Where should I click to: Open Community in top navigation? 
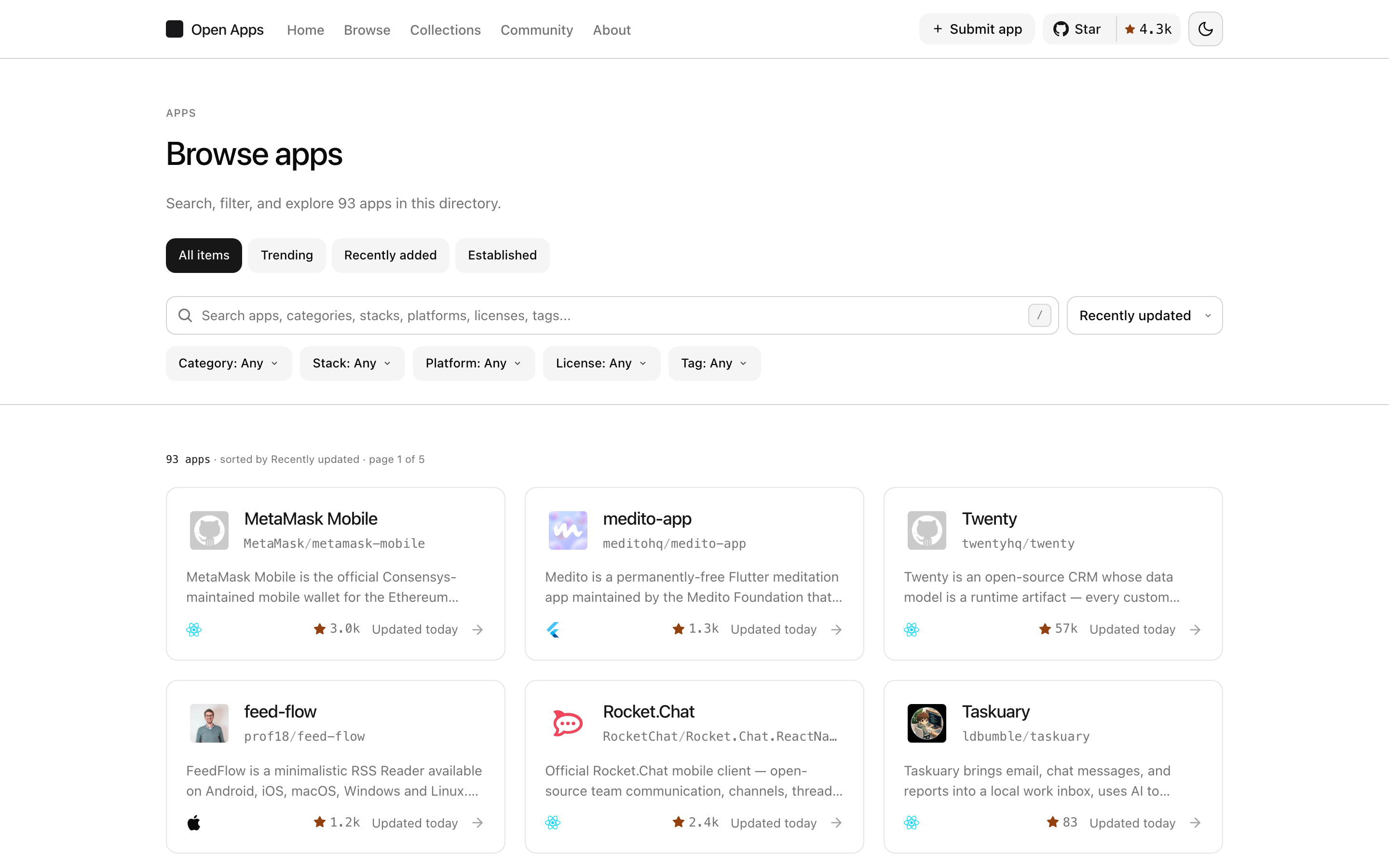[537, 30]
